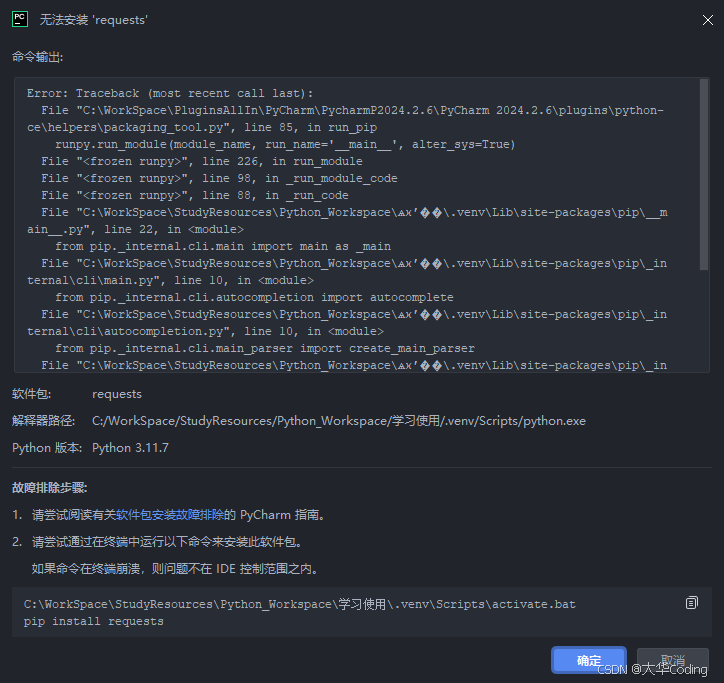Click the activate.bat path line

[300, 604]
